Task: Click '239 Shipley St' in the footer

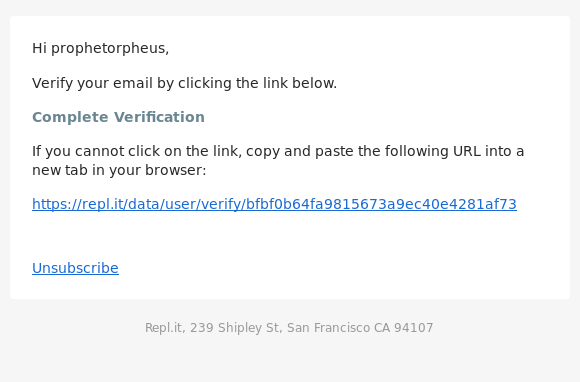Action: tap(234, 328)
